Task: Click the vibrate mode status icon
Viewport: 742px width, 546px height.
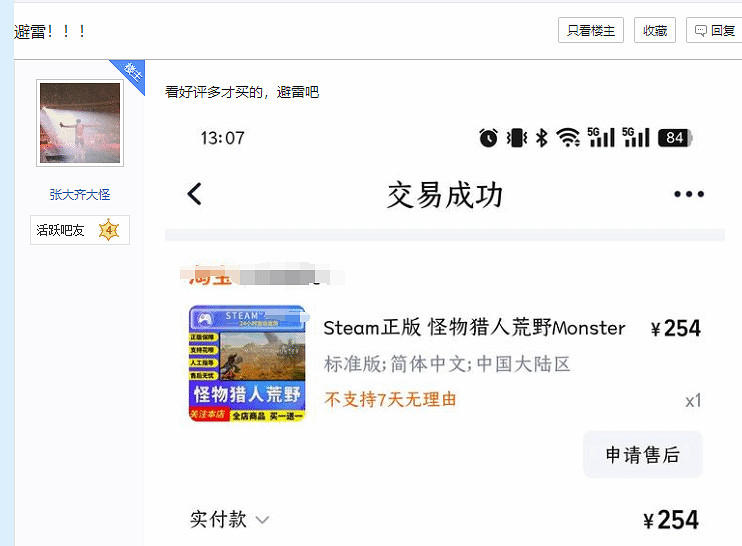Action: [x=517, y=138]
